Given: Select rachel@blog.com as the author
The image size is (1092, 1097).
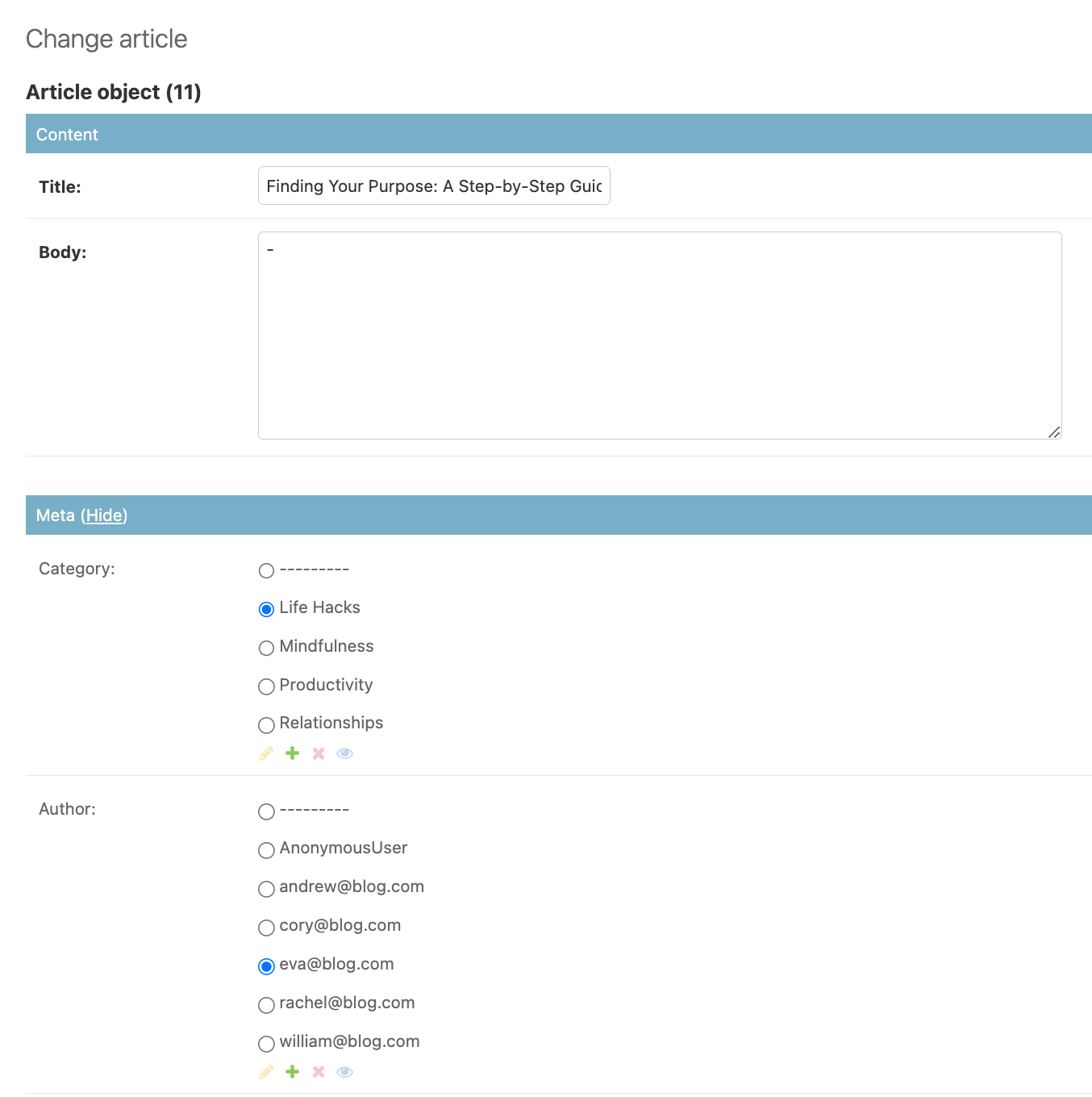Looking at the screenshot, I should (266, 1005).
